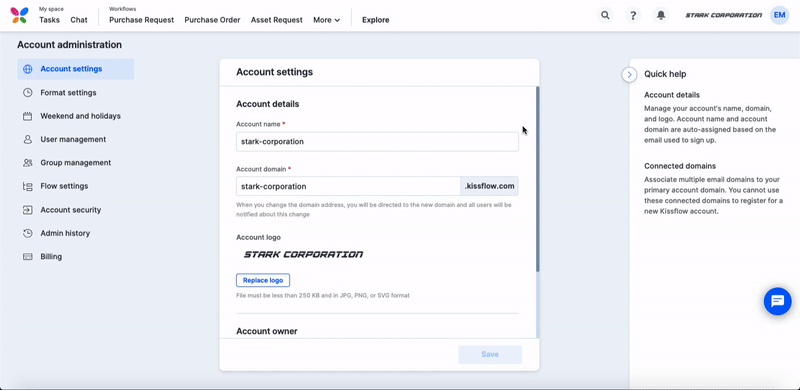800x390 pixels.
Task: Click into the Account name field
Action: click(377, 141)
